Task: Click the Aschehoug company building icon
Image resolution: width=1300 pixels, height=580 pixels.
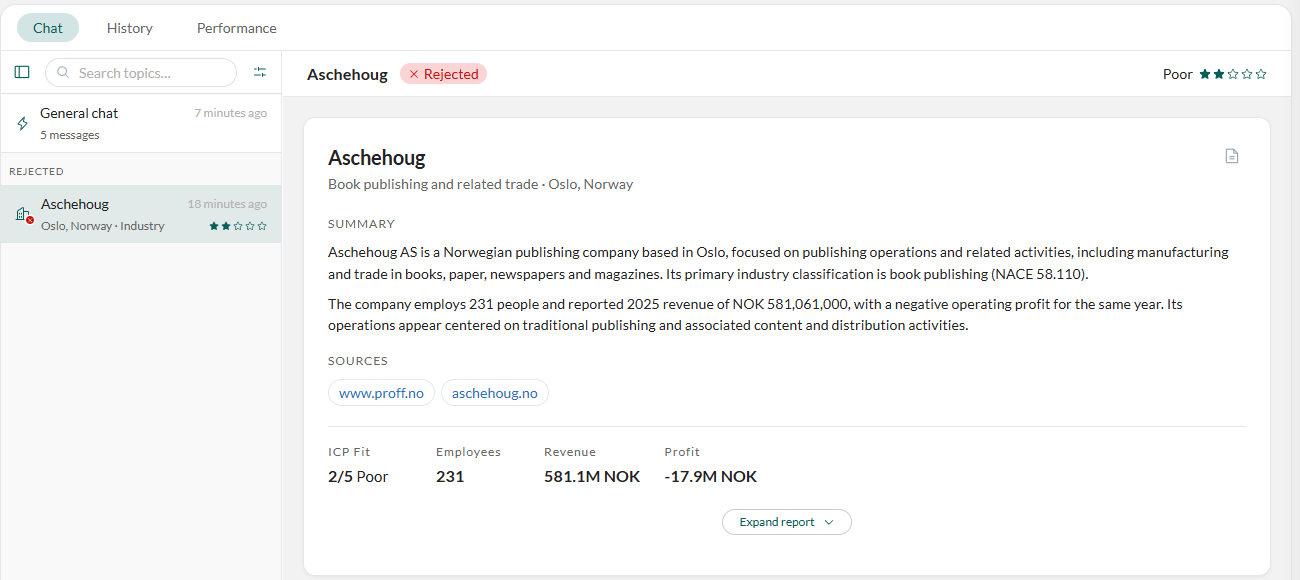Action: tap(24, 214)
